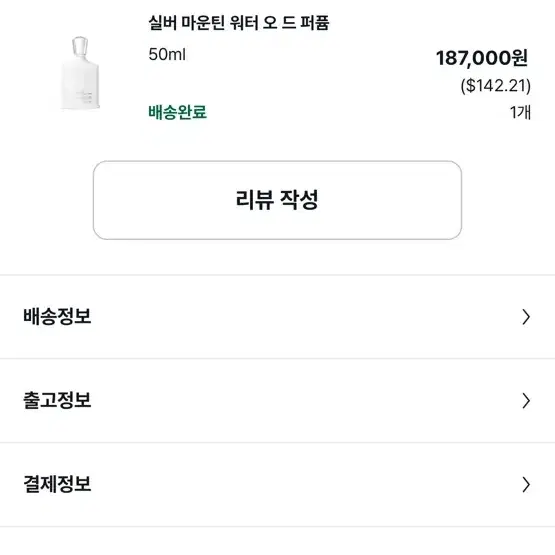Viewport: 555px width, 555px height.
Task: Select the 출고정보 label text
Action: (57, 400)
